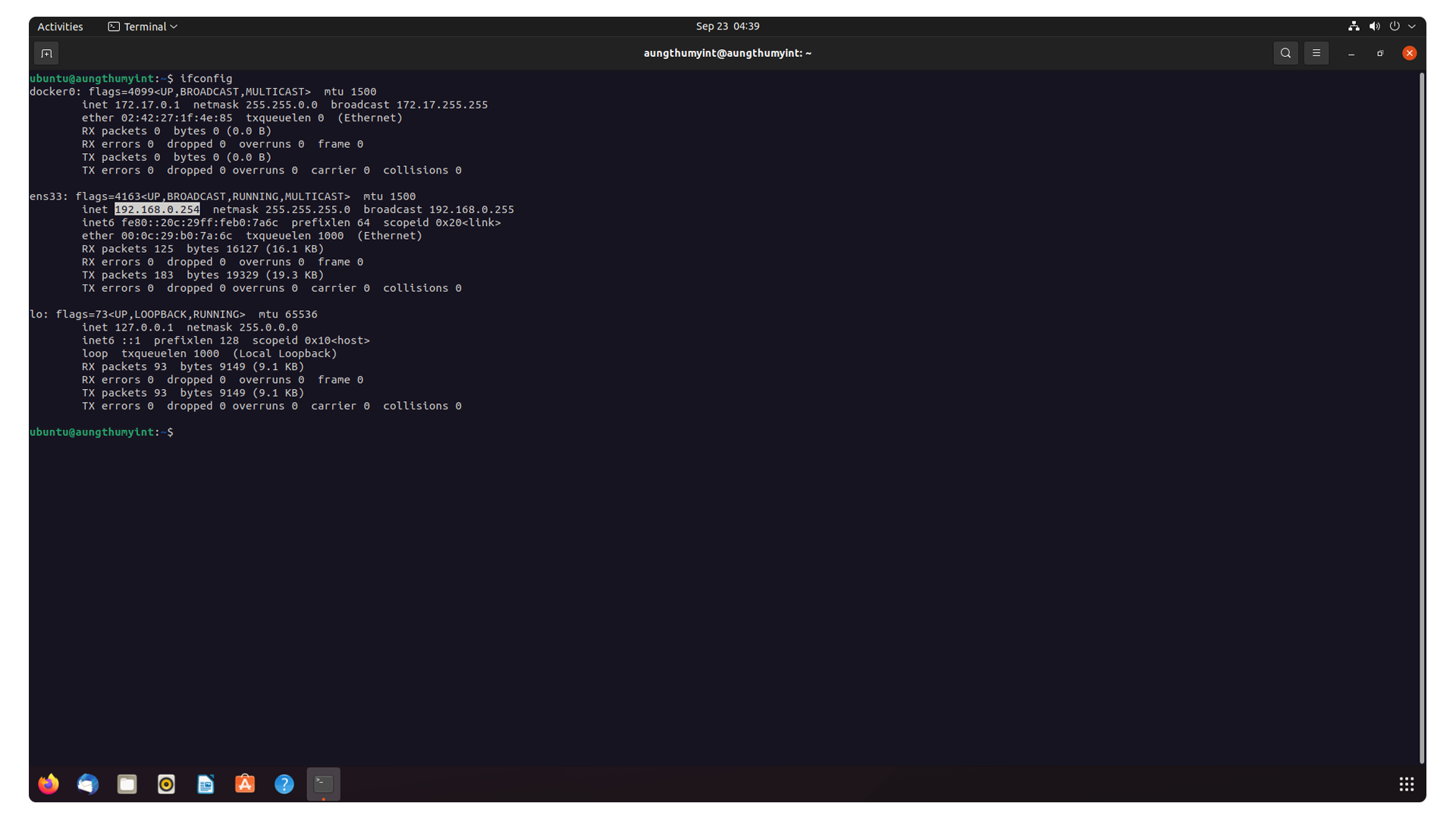The image size is (1456, 819).
Task: Open LibreOffice Writer from the dock
Action: tap(206, 784)
